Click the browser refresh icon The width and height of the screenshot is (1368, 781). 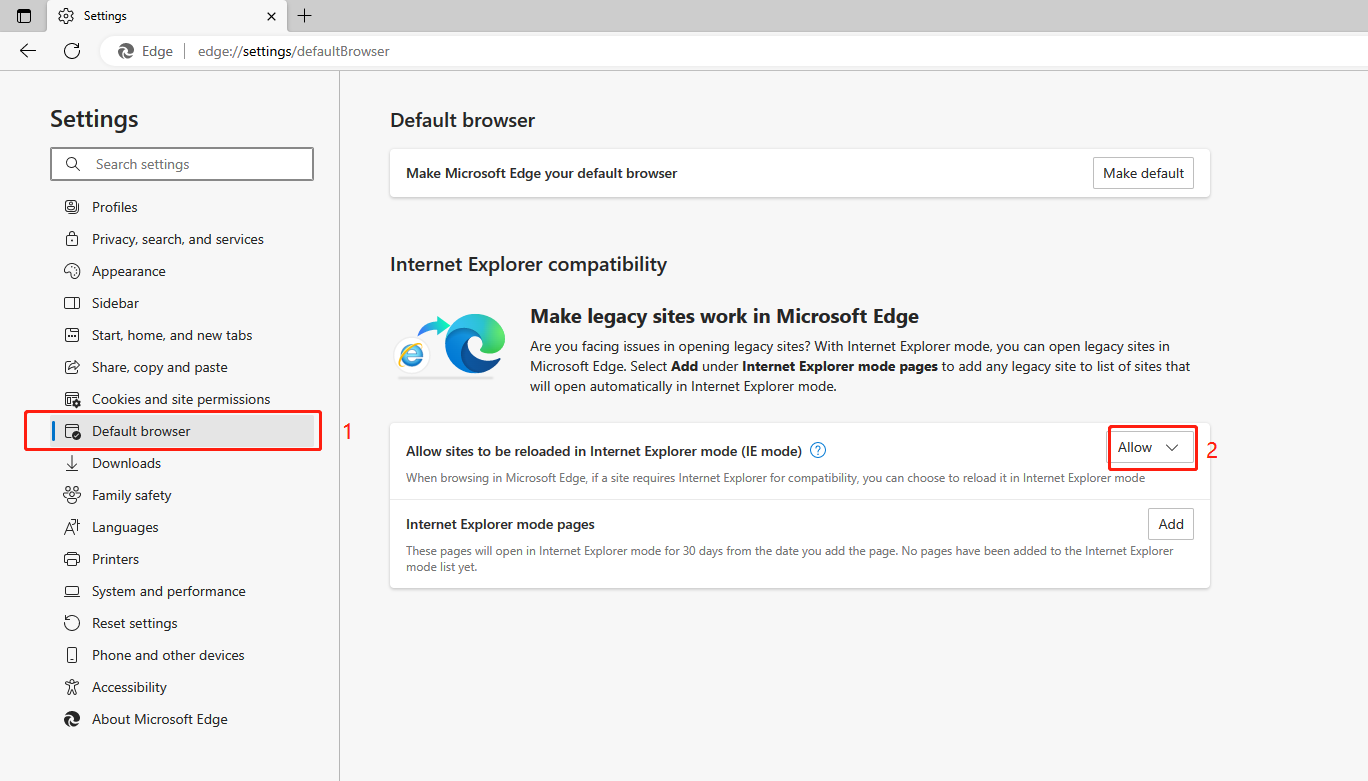(x=72, y=51)
